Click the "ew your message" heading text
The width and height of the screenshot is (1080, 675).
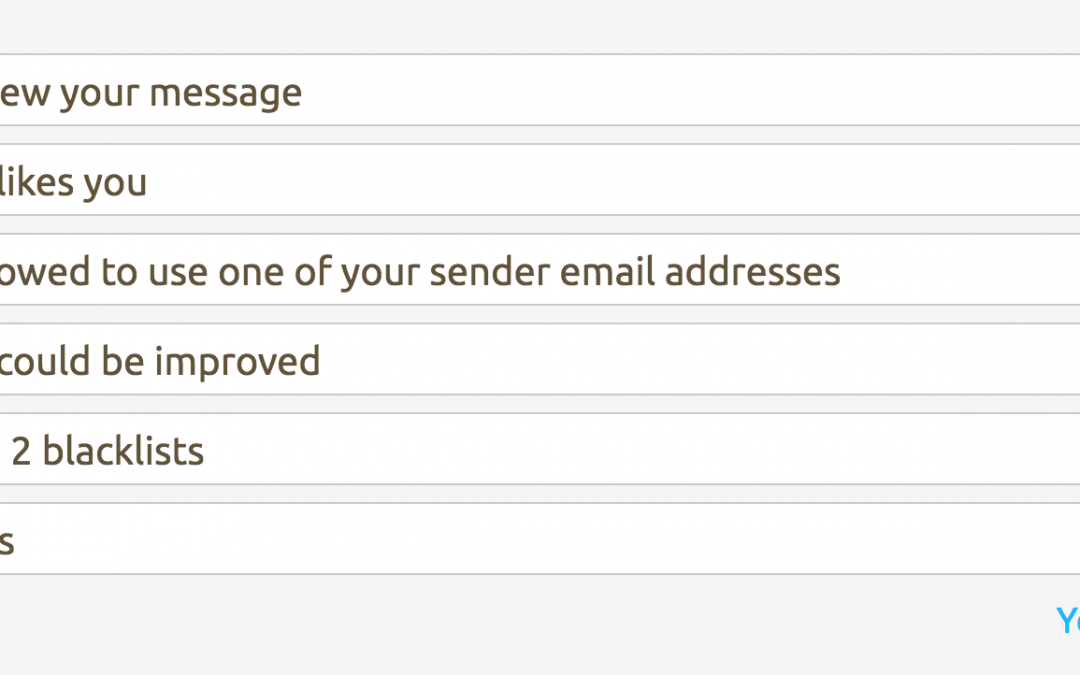(x=150, y=93)
